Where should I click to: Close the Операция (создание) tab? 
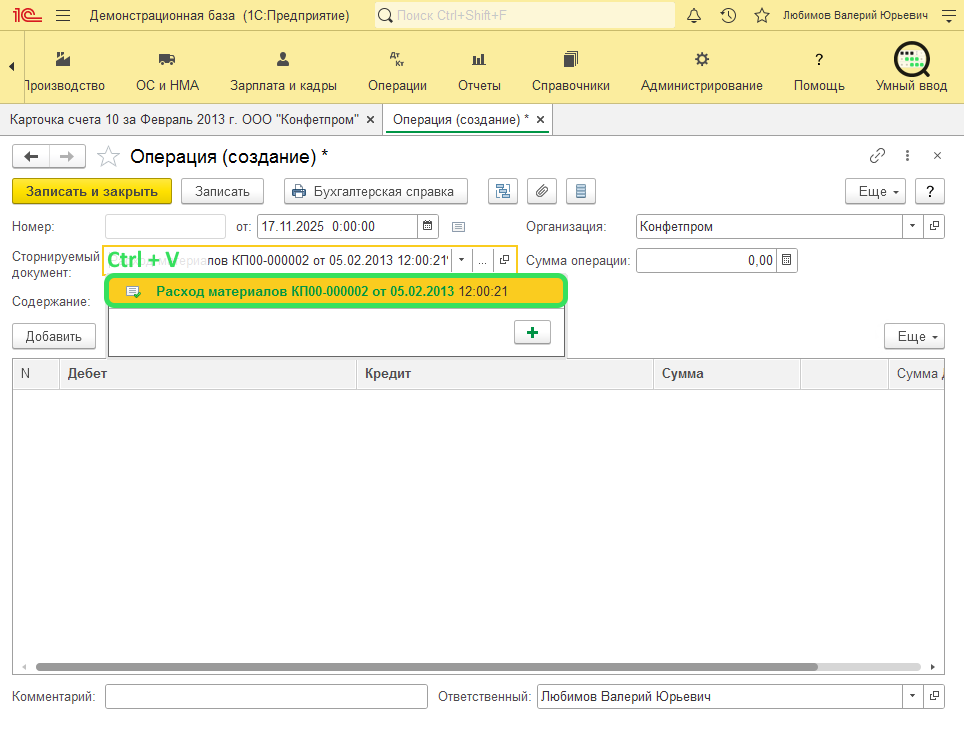(x=540, y=120)
